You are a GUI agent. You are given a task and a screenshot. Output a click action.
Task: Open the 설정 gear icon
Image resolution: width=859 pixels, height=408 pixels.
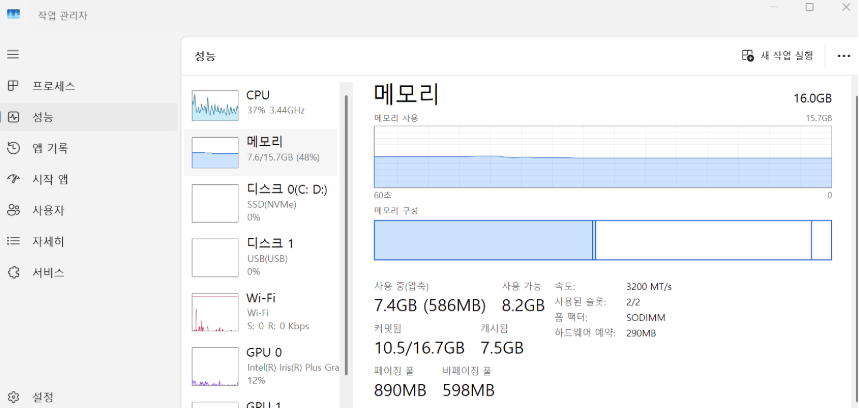[13, 396]
